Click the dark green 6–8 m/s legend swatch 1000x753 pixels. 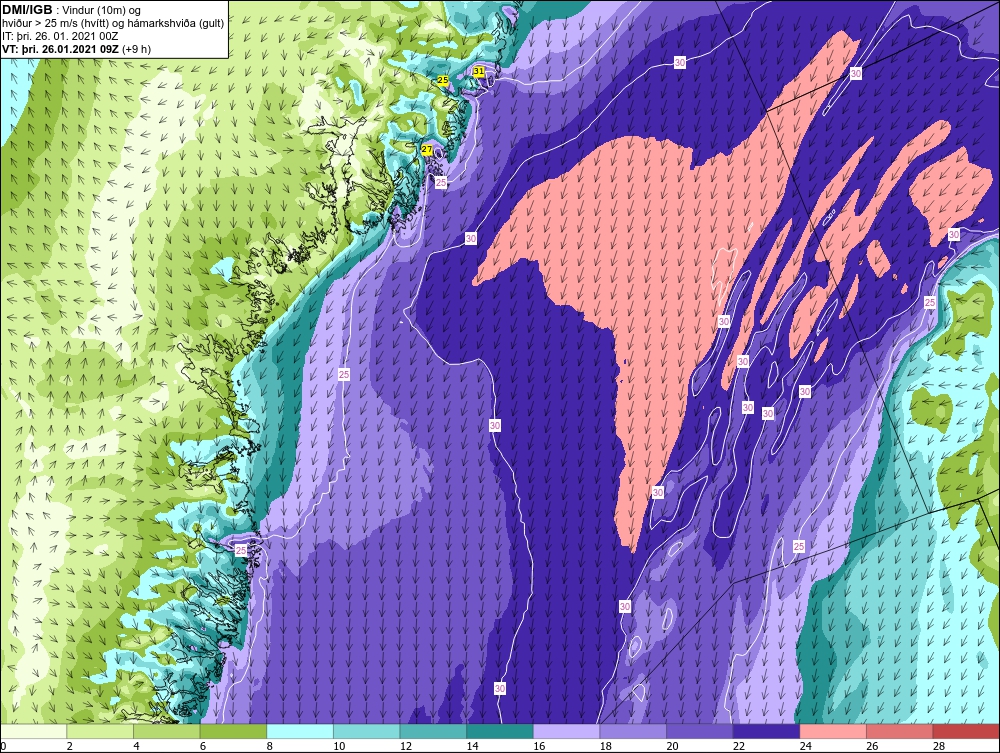coord(233,731)
